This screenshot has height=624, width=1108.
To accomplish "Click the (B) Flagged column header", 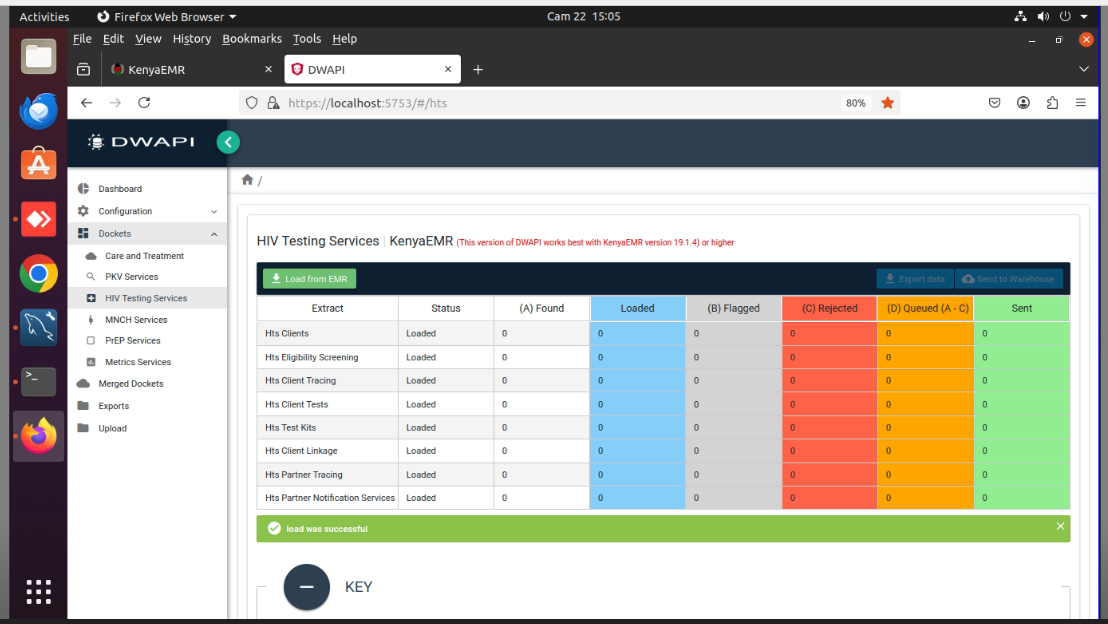I will point(733,308).
